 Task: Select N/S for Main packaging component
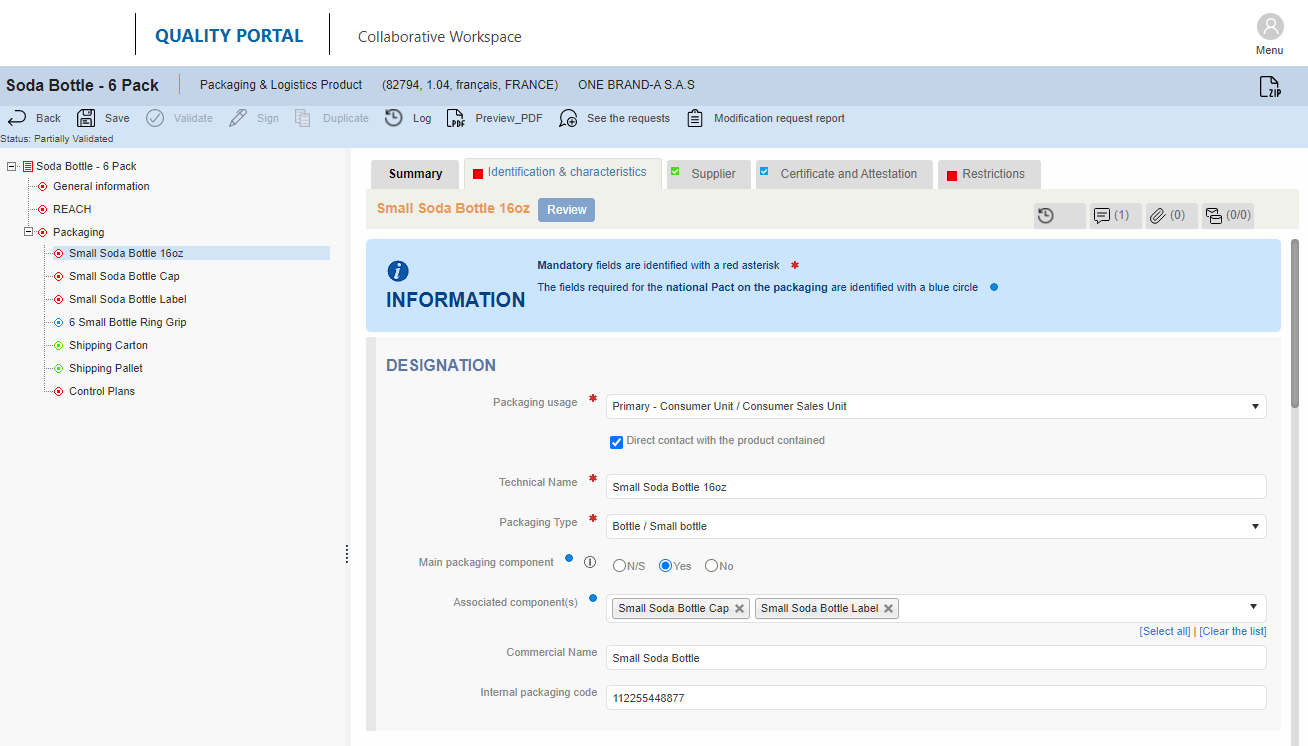[x=619, y=565]
